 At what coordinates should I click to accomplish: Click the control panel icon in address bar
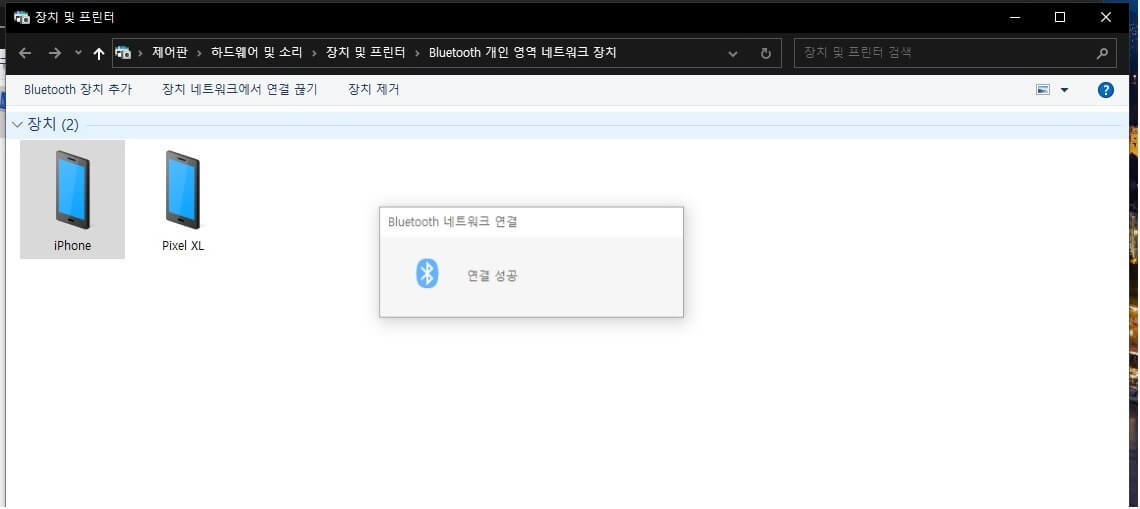pos(124,53)
